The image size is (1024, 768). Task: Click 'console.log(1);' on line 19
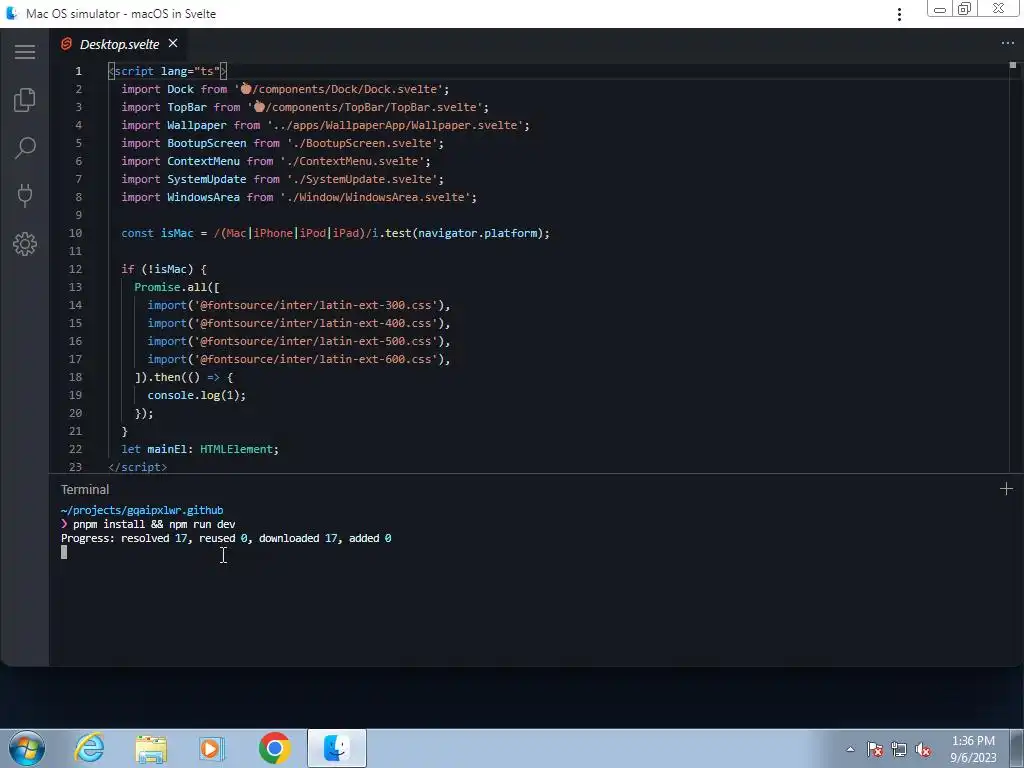197,395
